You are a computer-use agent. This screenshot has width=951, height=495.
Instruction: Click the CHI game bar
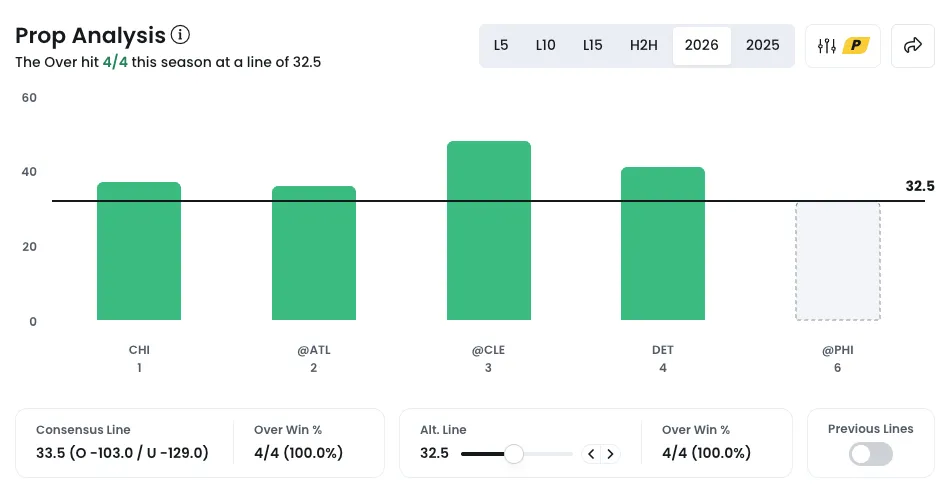[139, 251]
